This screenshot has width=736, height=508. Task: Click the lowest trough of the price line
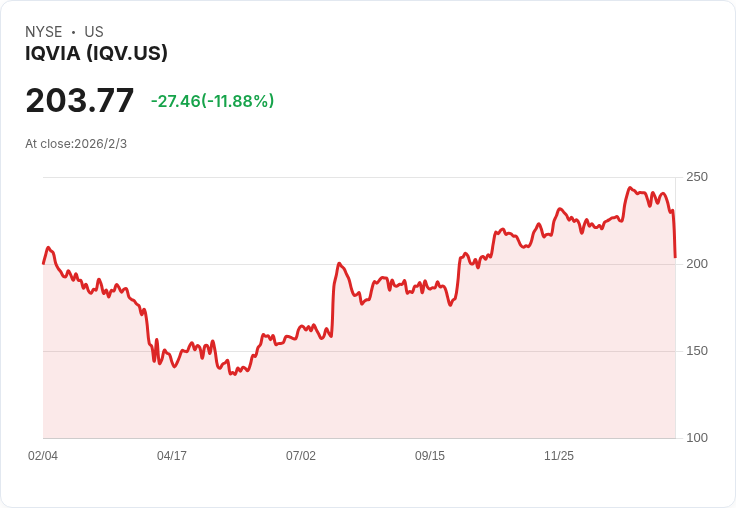click(x=231, y=374)
